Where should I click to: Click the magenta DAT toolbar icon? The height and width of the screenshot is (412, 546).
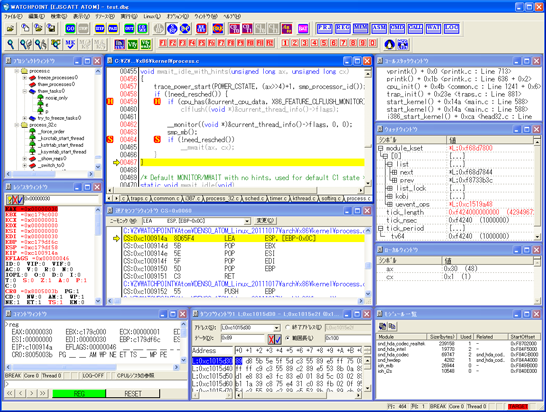[303, 28]
